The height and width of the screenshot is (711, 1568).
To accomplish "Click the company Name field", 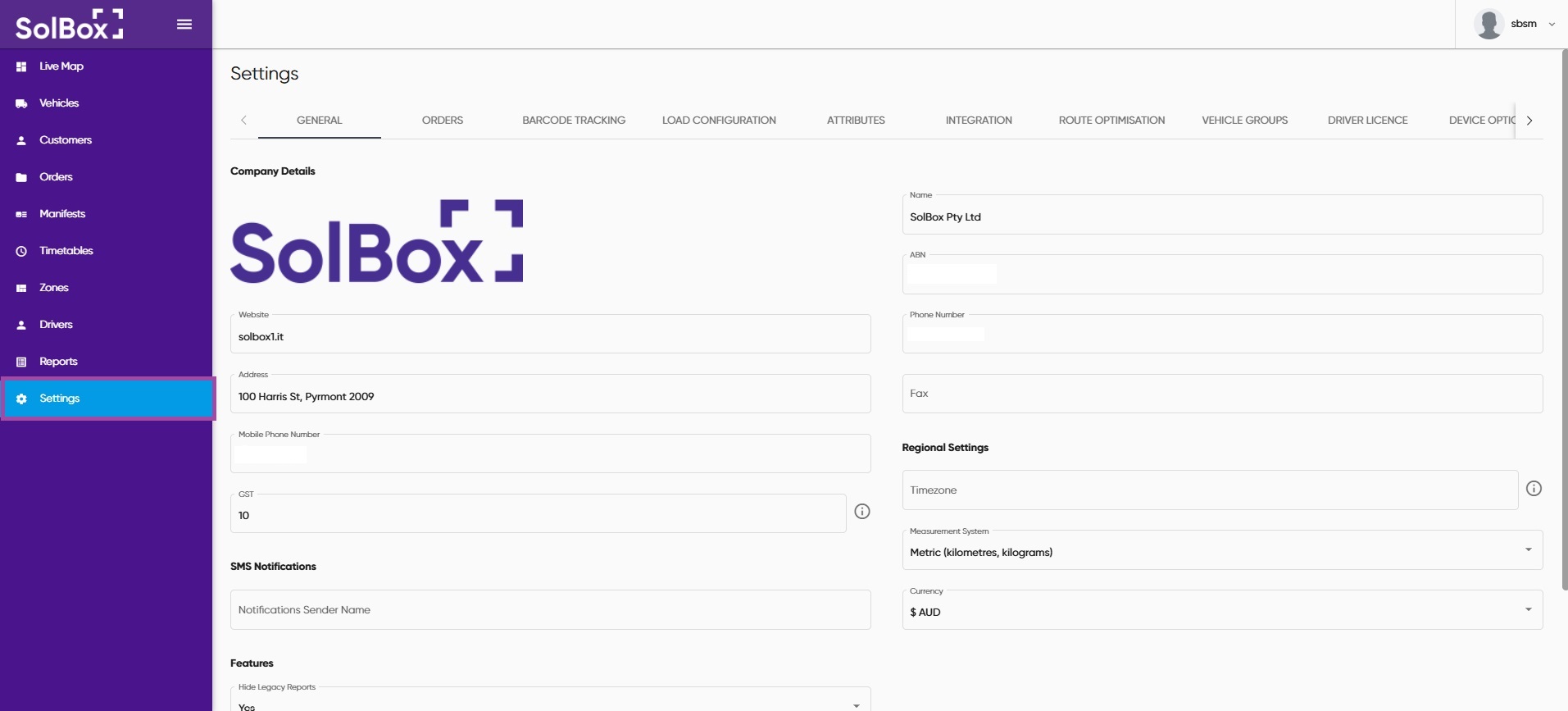I will coord(1222,215).
